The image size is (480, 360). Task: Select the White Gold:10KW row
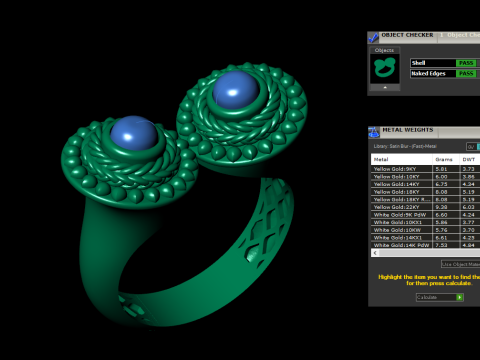(426, 230)
